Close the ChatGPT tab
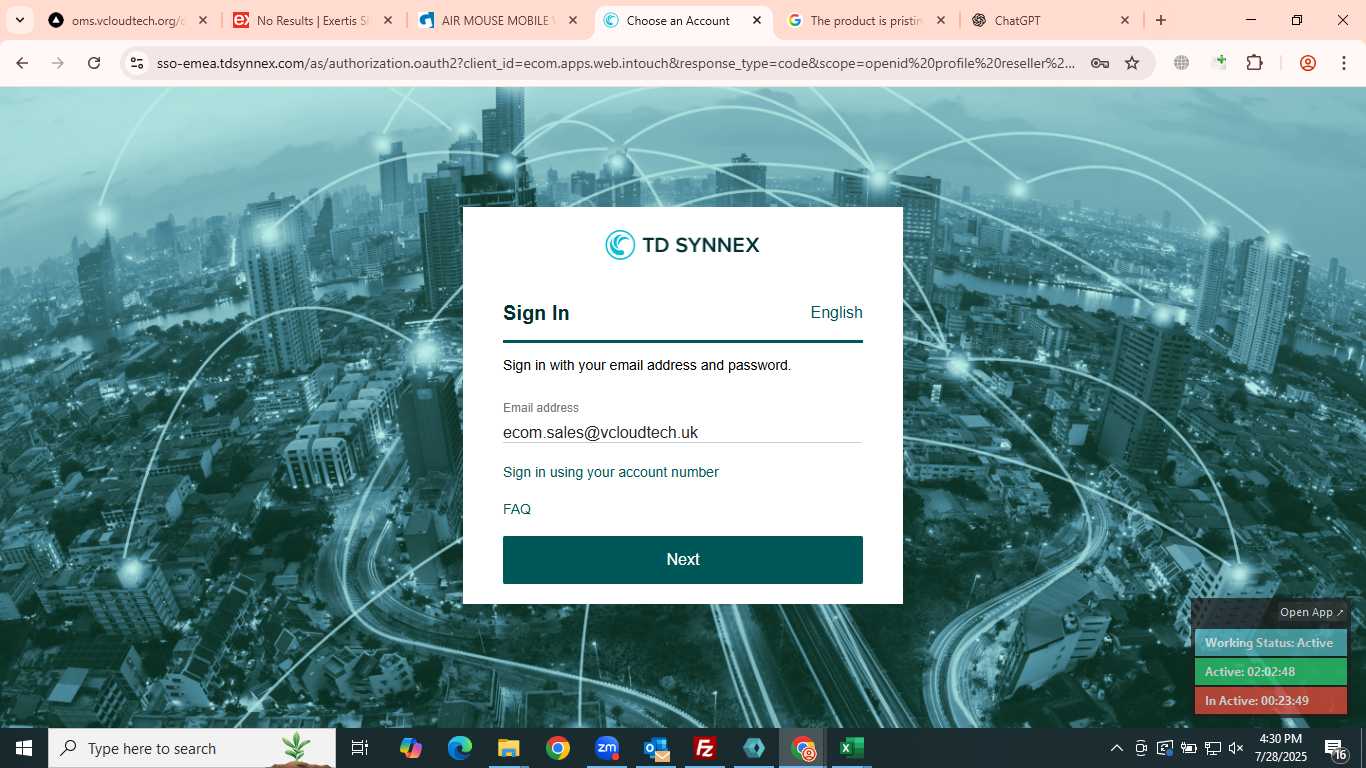This screenshot has width=1366, height=768. (1125, 20)
